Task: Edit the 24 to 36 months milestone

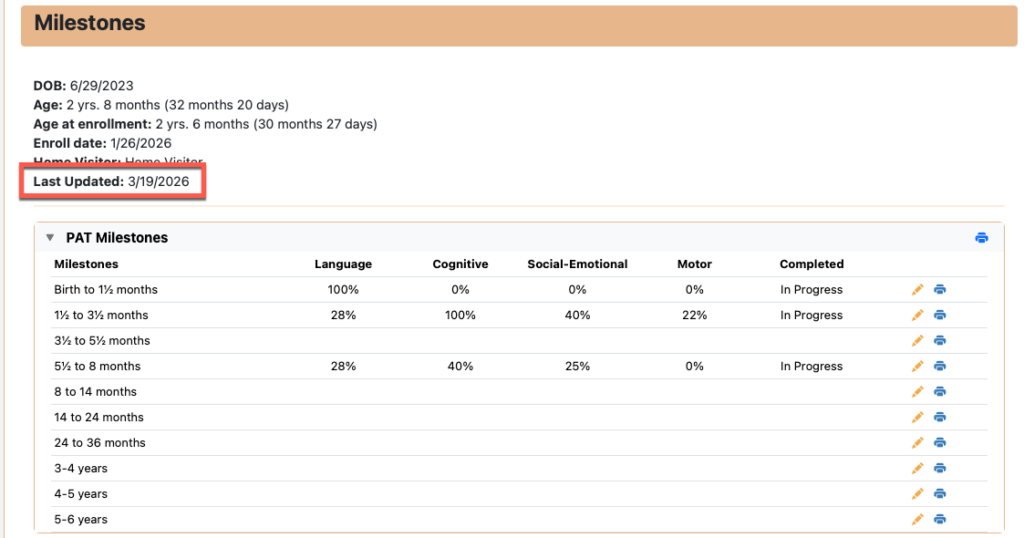Action: tap(918, 443)
